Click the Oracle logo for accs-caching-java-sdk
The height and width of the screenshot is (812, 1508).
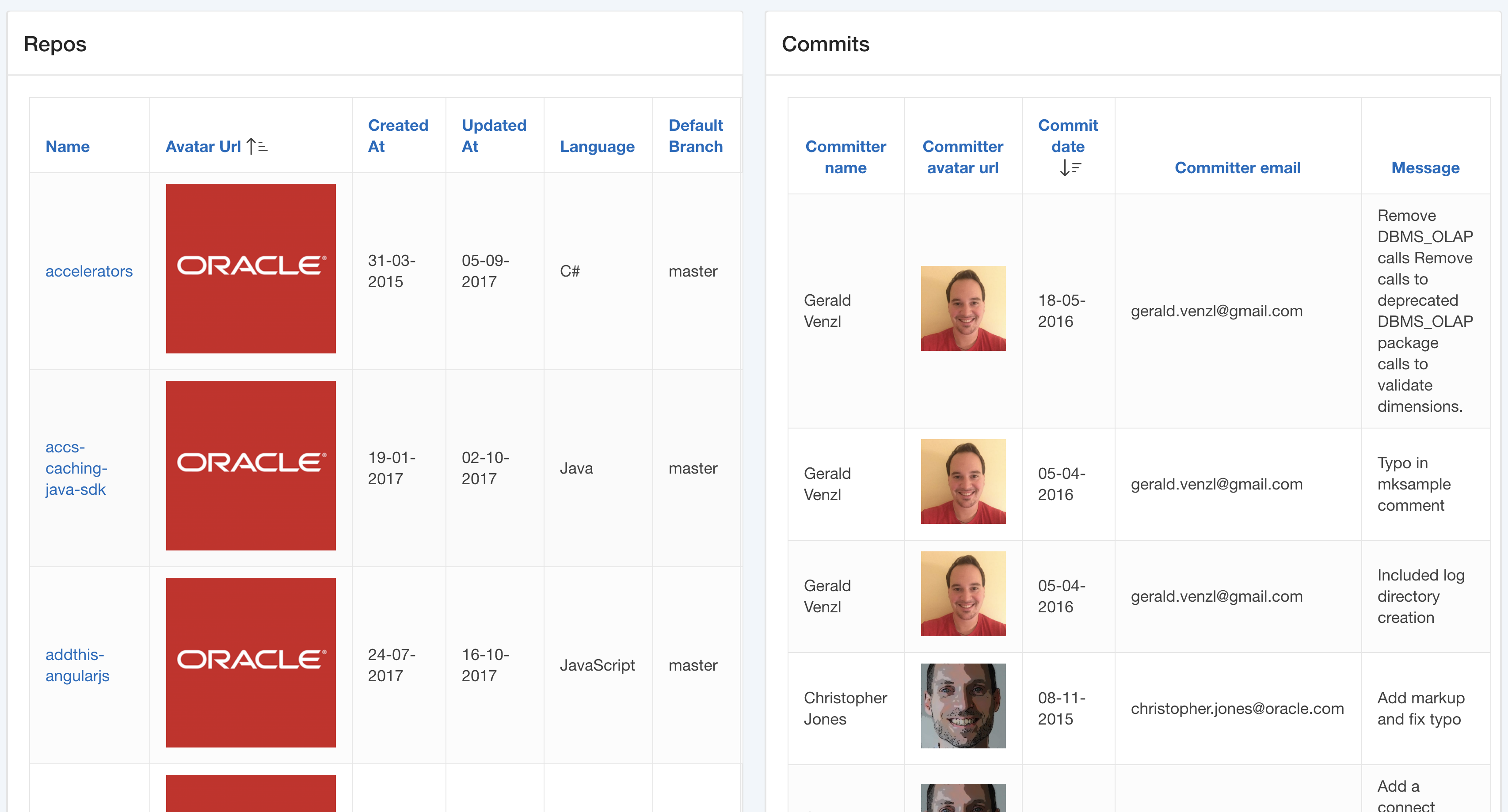click(x=251, y=466)
